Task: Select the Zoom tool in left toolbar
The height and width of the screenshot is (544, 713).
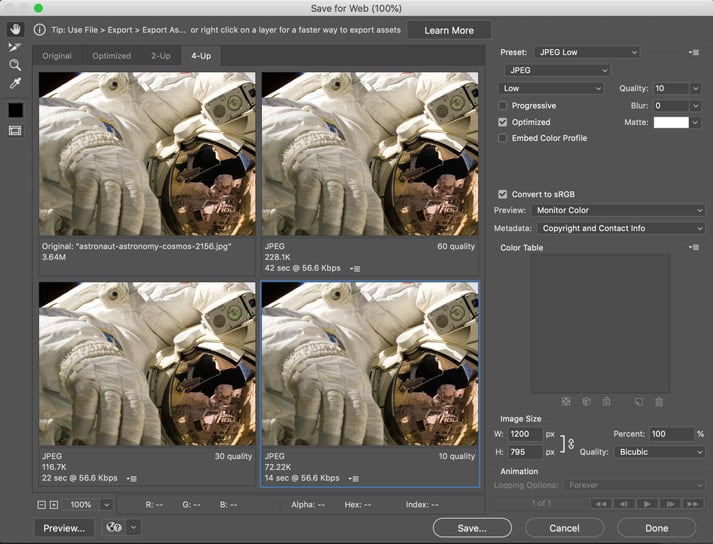Action: pos(15,65)
